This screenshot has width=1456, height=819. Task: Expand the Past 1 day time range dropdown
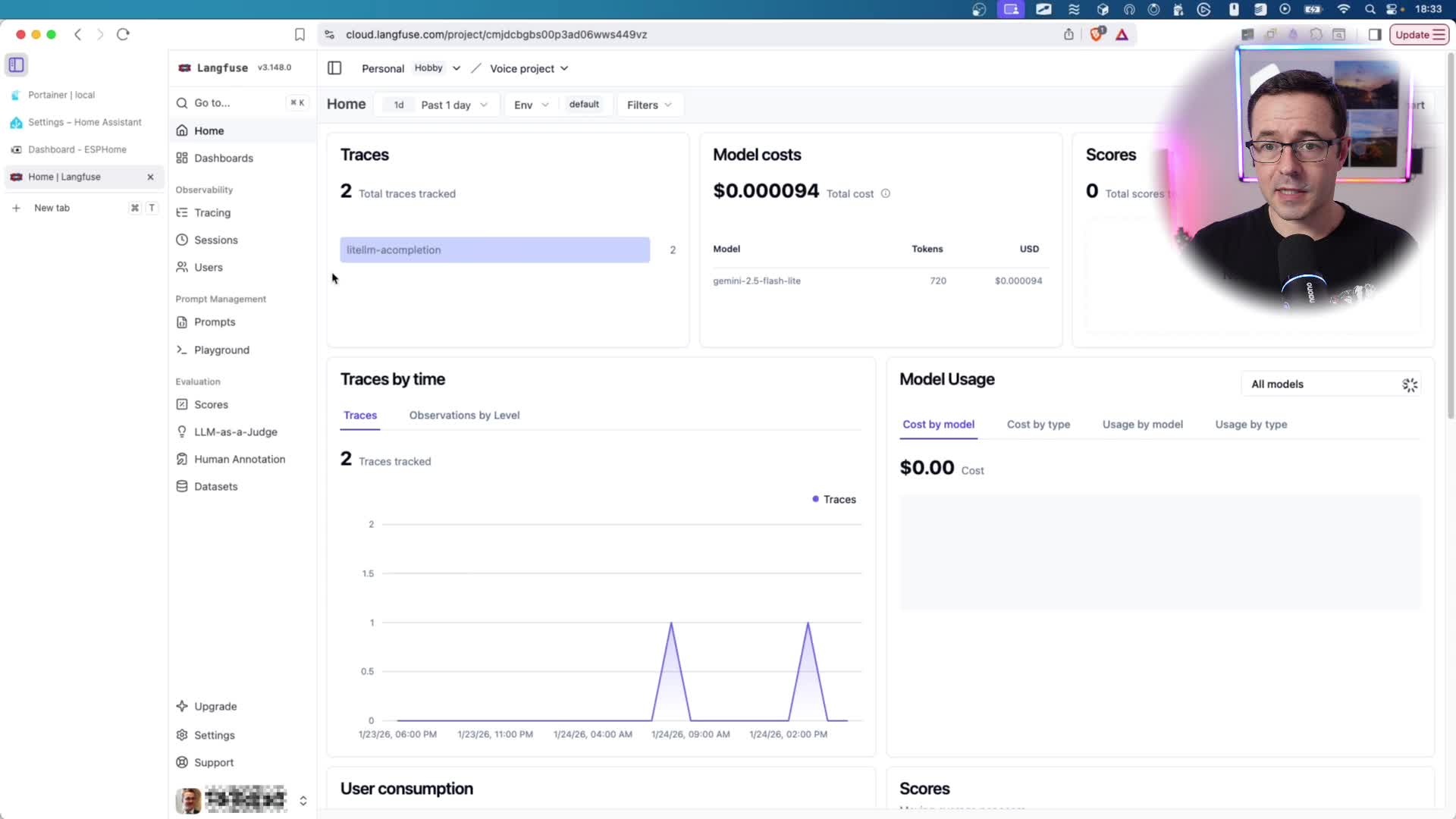click(453, 105)
